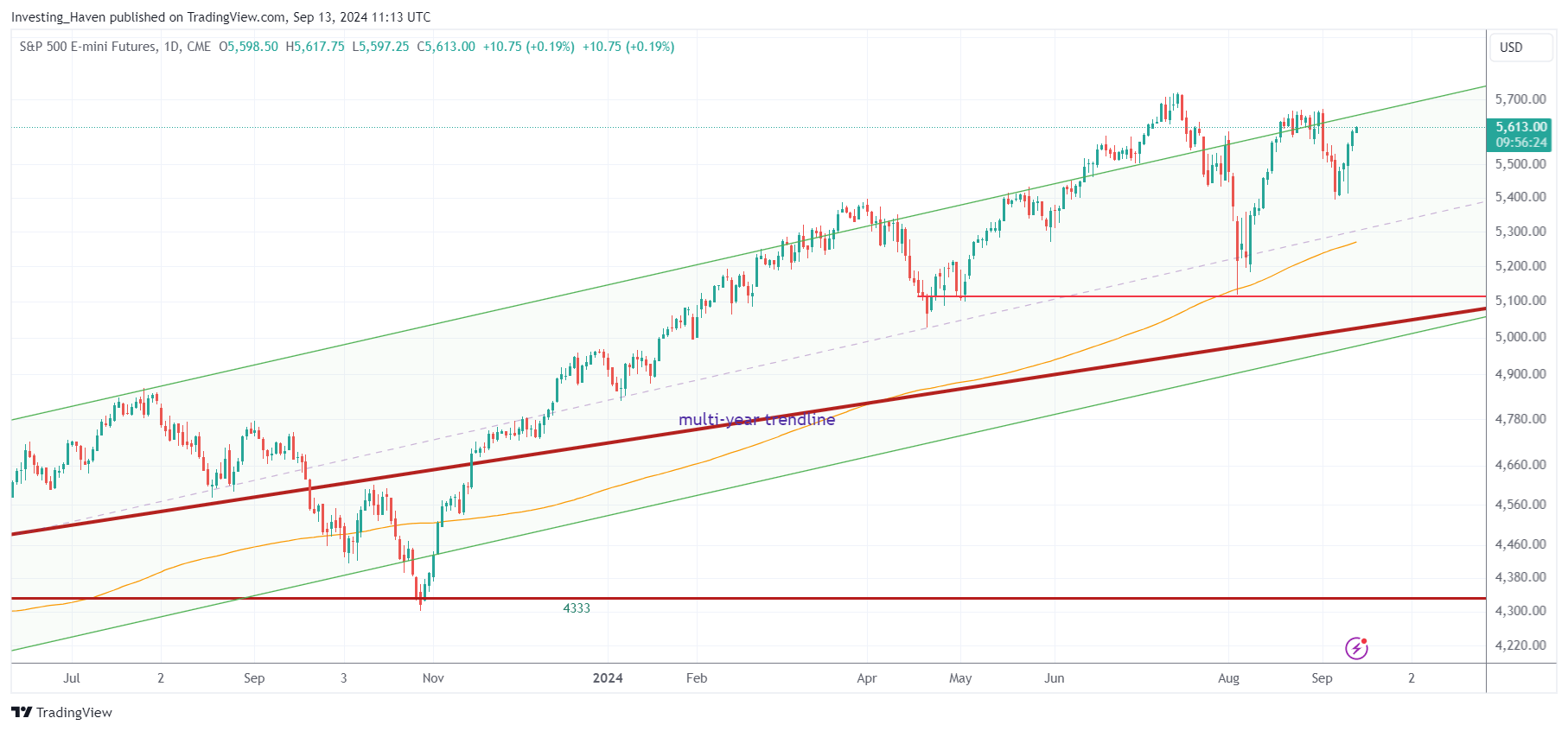Click the Apr label on the time axis
The image size is (1568, 731).
coord(866,678)
